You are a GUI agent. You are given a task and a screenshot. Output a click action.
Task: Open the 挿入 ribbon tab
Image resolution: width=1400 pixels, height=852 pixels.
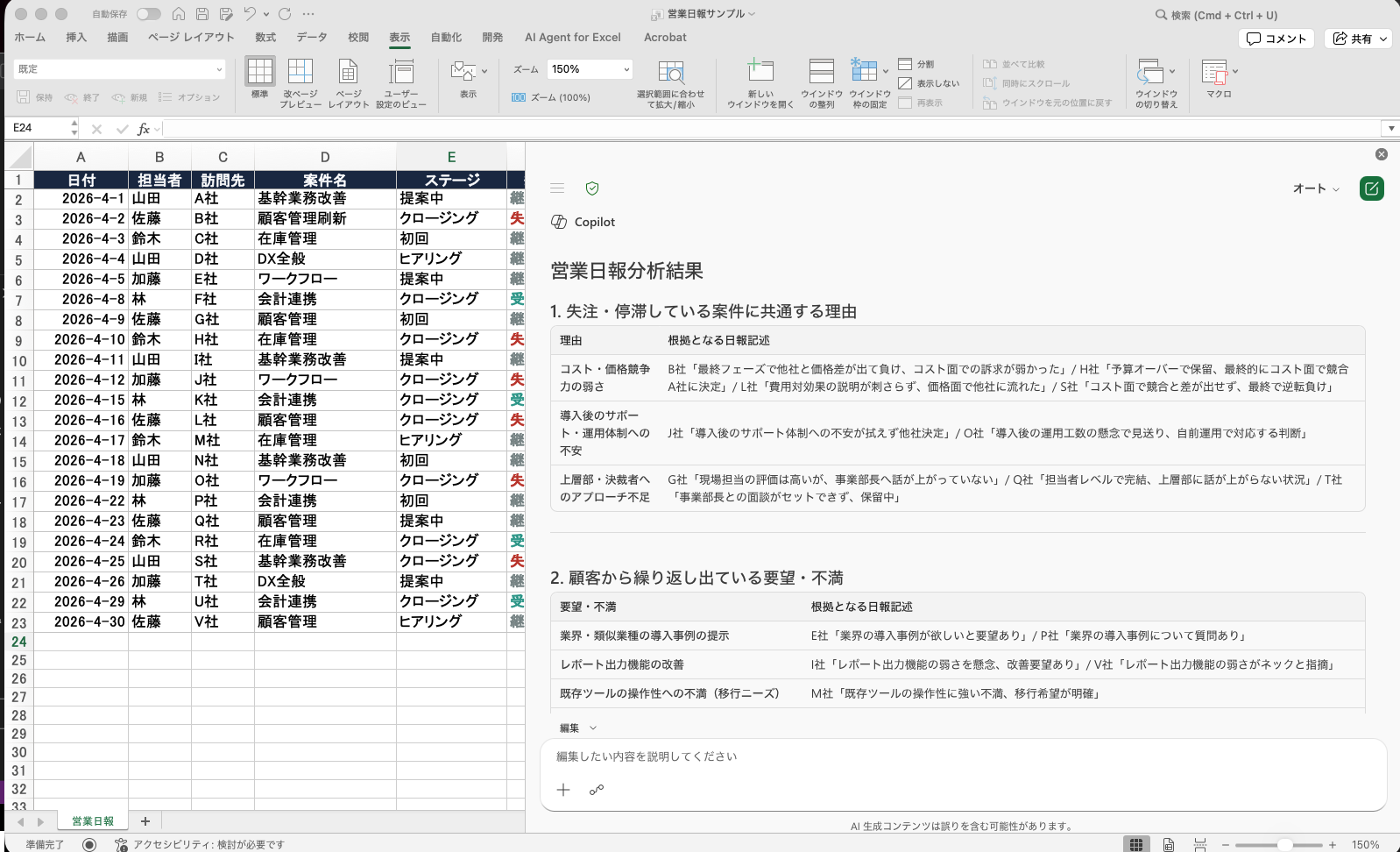(x=76, y=37)
